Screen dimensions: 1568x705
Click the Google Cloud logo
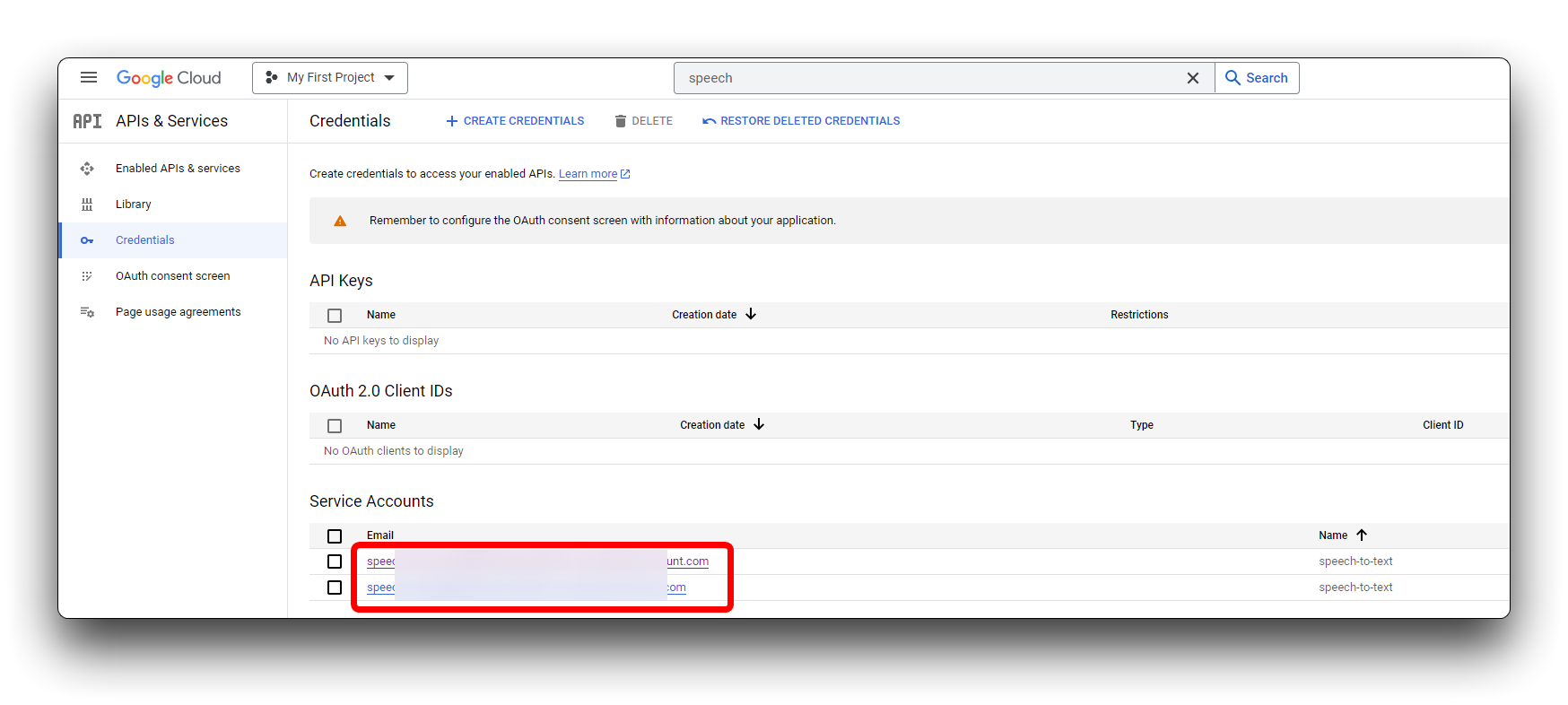(x=169, y=78)
